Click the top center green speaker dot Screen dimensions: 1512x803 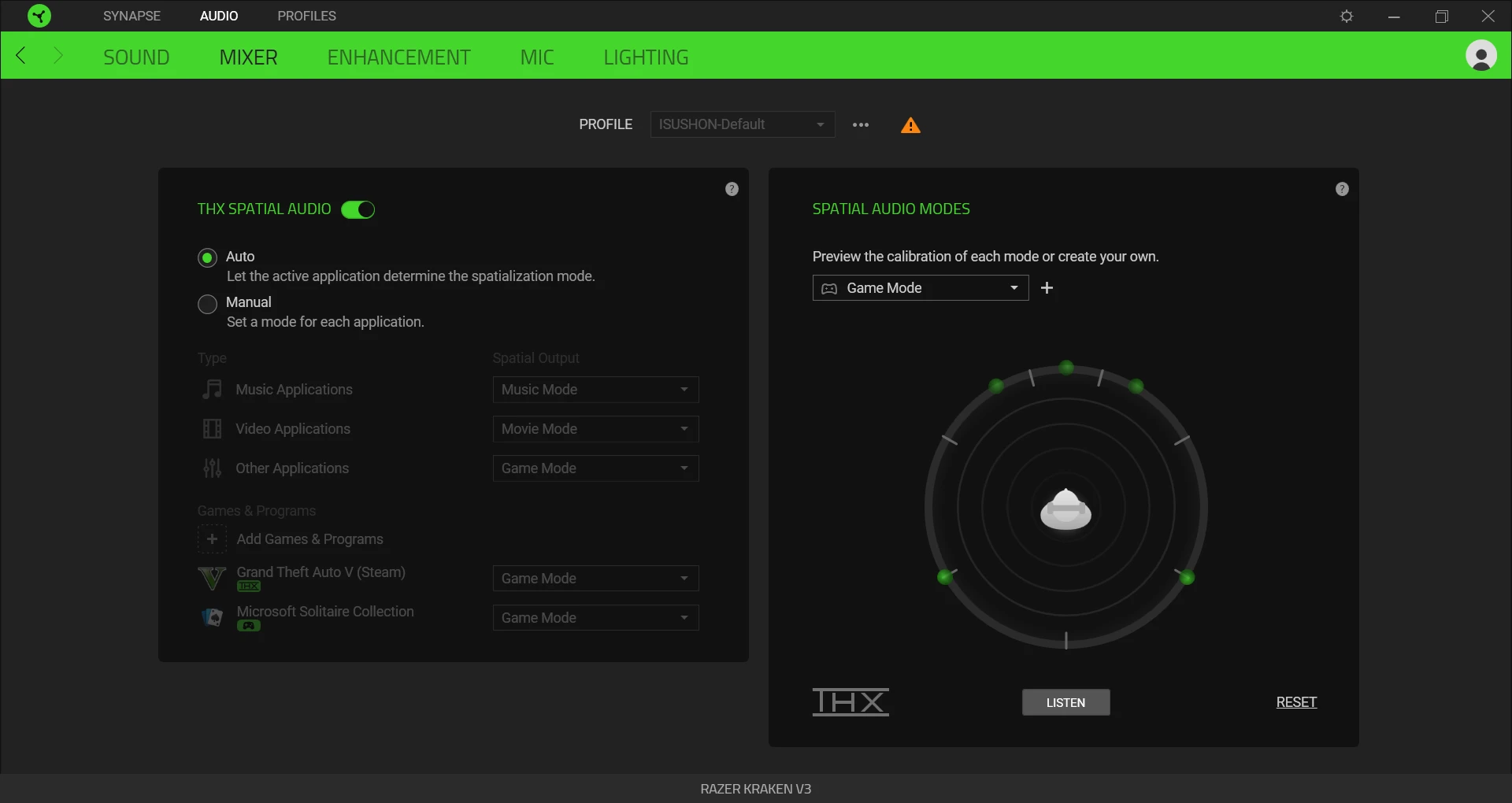[x=1066, y=368]
